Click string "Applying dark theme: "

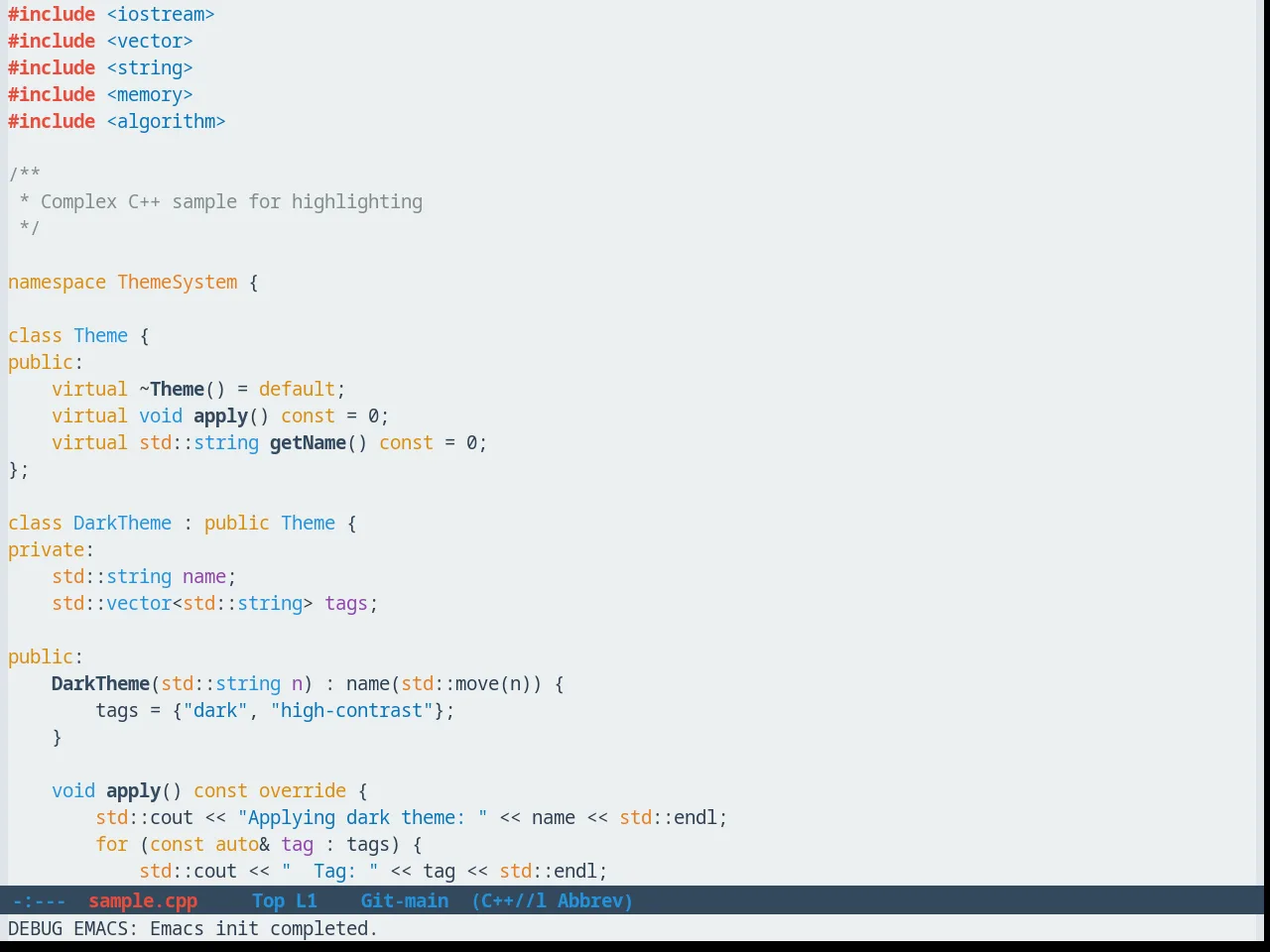coord(362,817)
